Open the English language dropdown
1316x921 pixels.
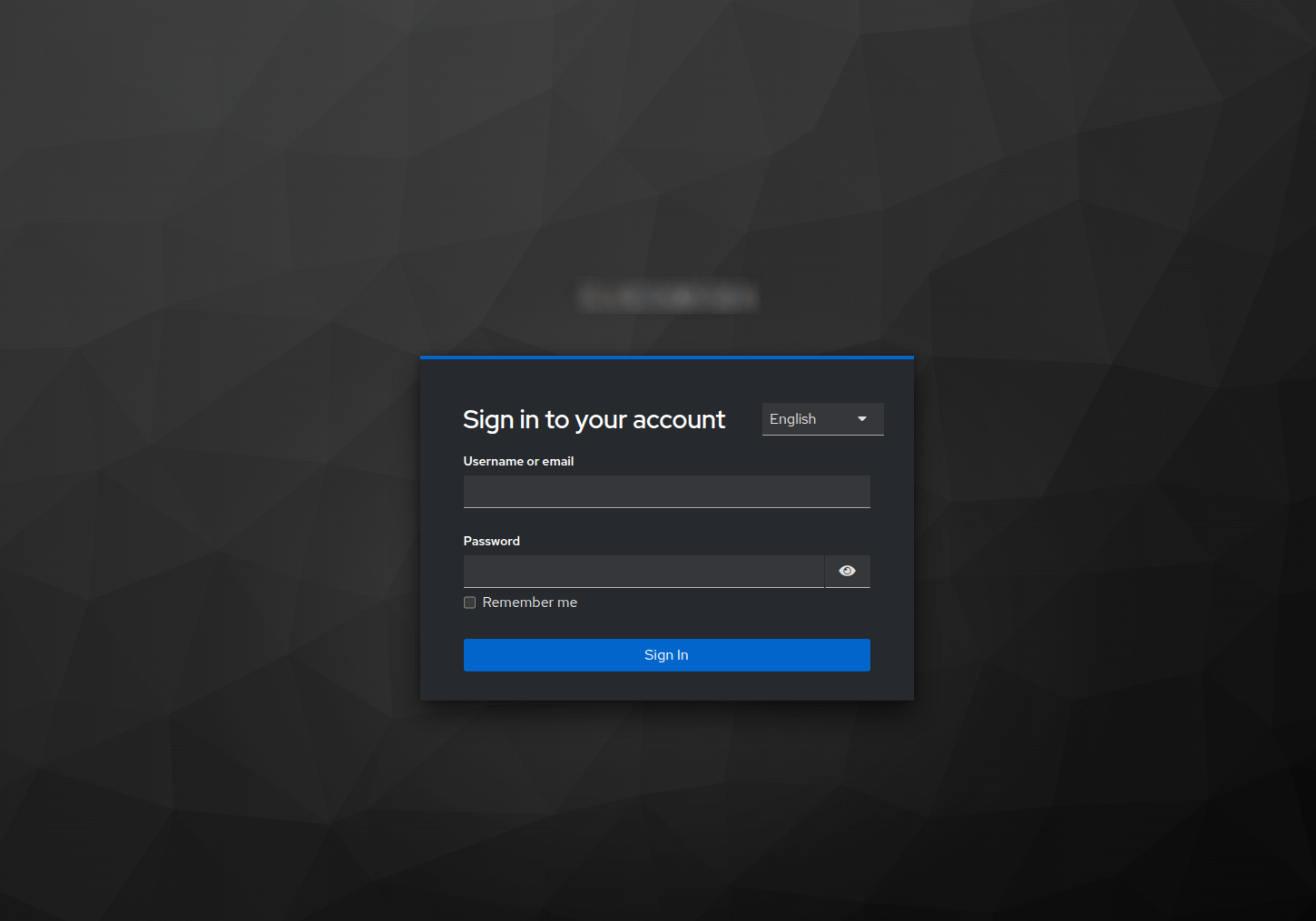pyautogui.click(x=823, y=419)
